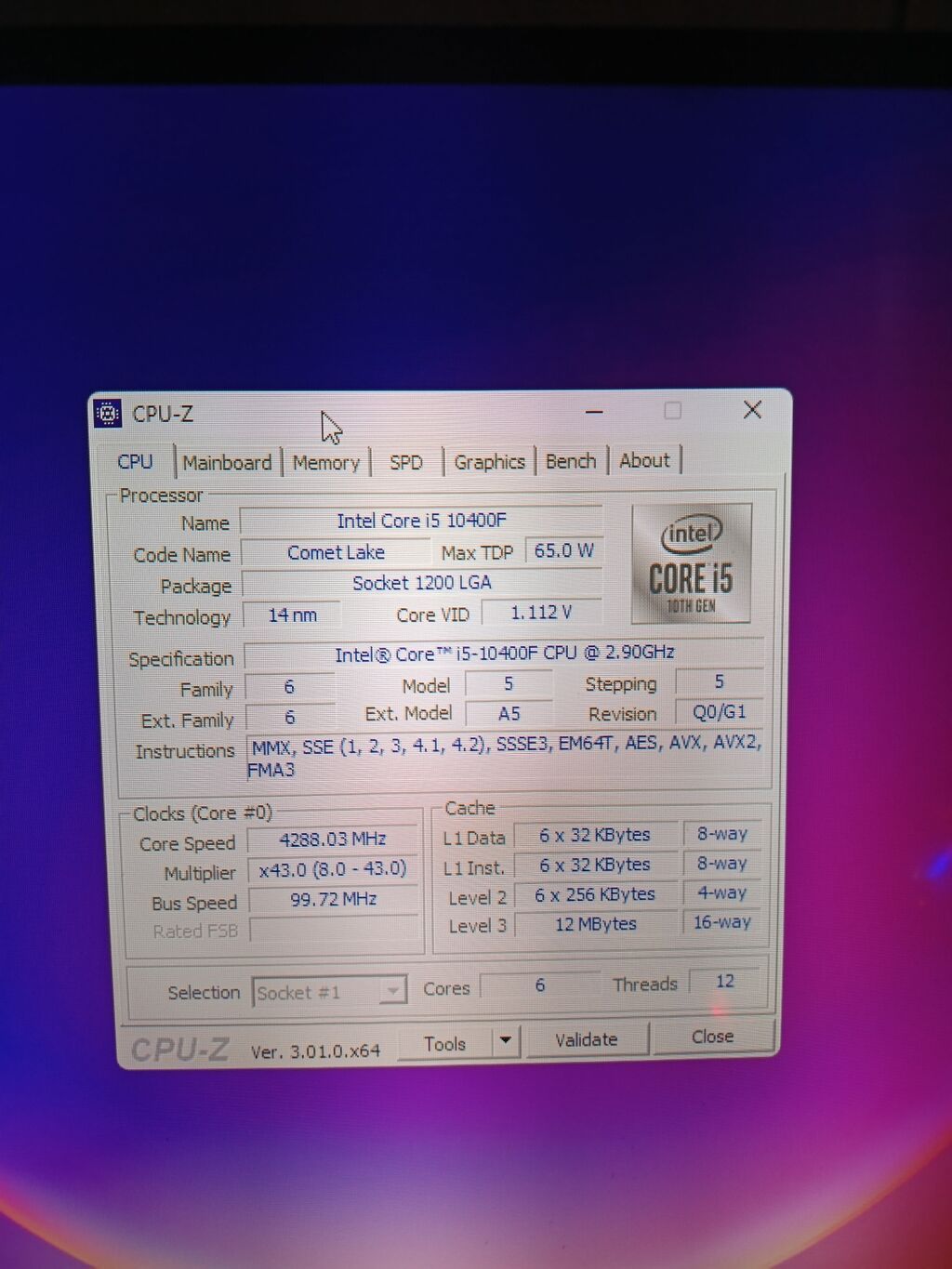This screenshot has height=1269, width=952.
Task: Switch to the Bench tab
Action: tap(571, 461)
